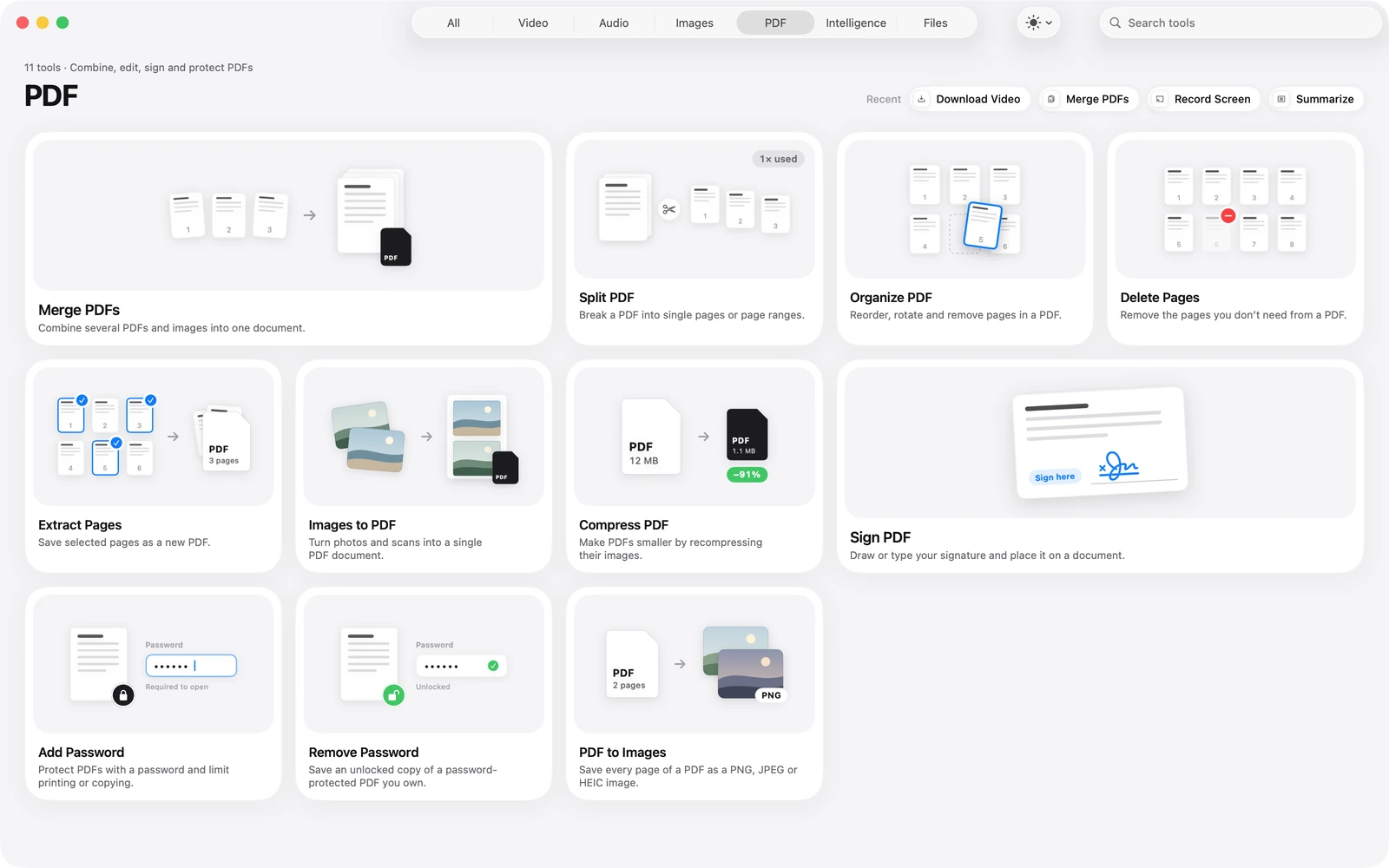
Task: Click the 'Compress PDF' title text
Action: 624,525
